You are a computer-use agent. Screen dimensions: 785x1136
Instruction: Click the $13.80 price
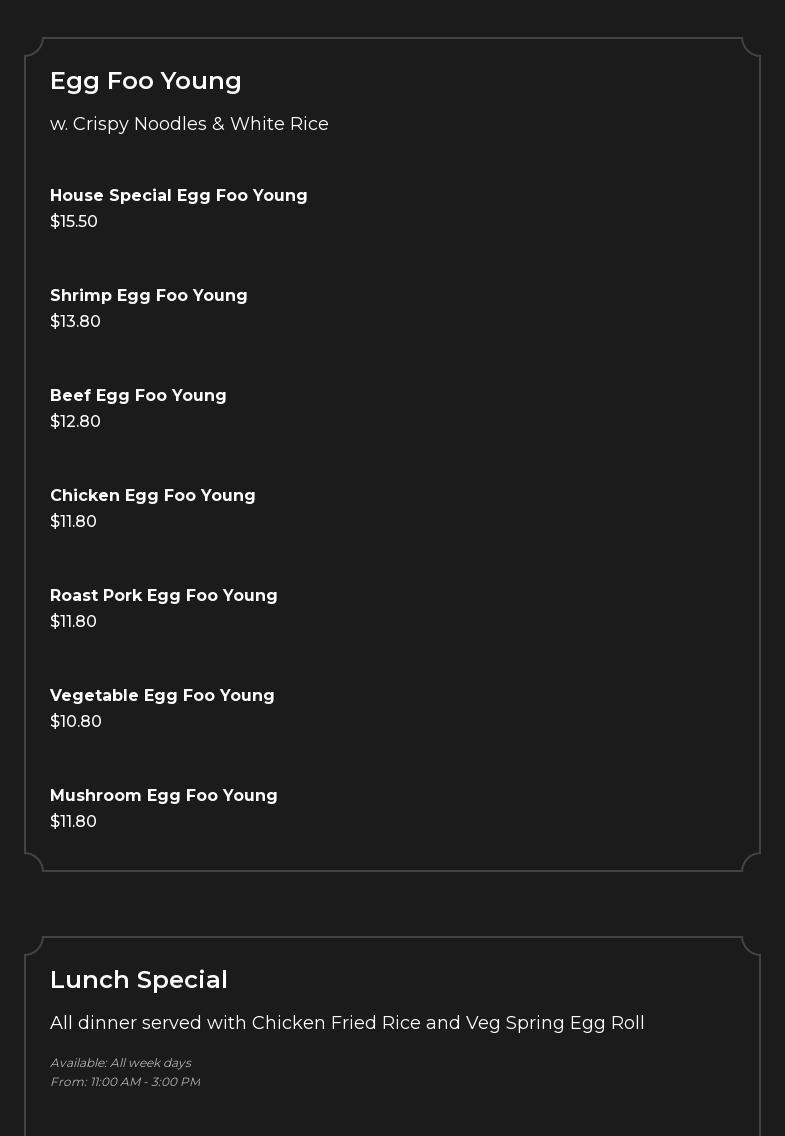[76, 322]
